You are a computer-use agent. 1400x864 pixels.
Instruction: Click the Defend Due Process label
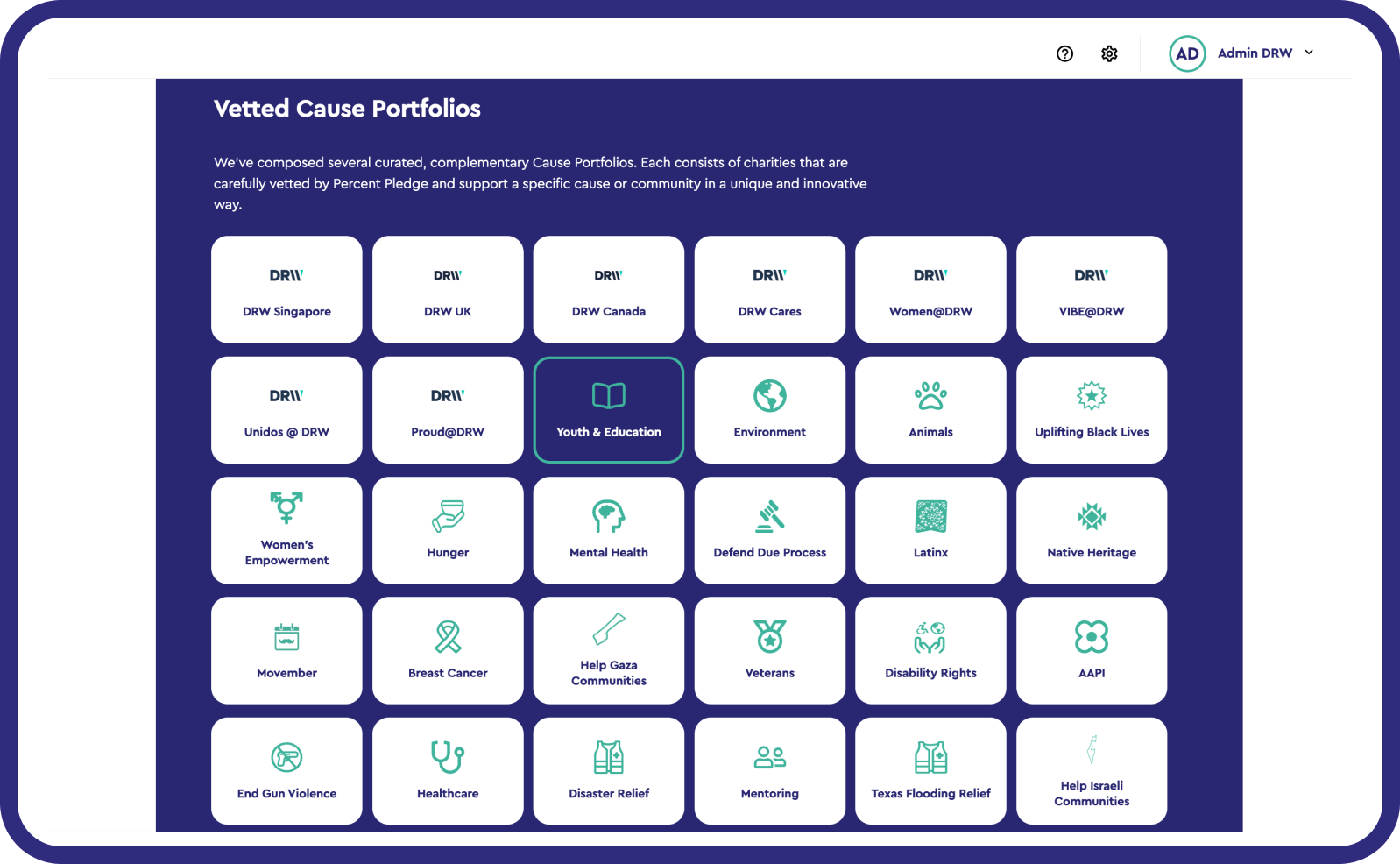[x=770, y=552]
